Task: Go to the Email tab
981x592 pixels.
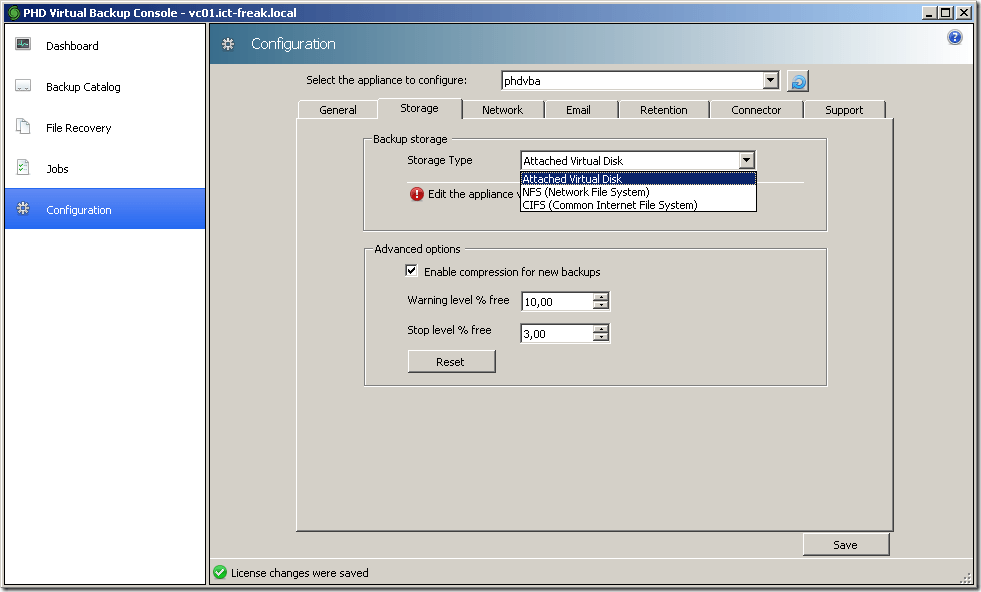Action: (578, 110)
